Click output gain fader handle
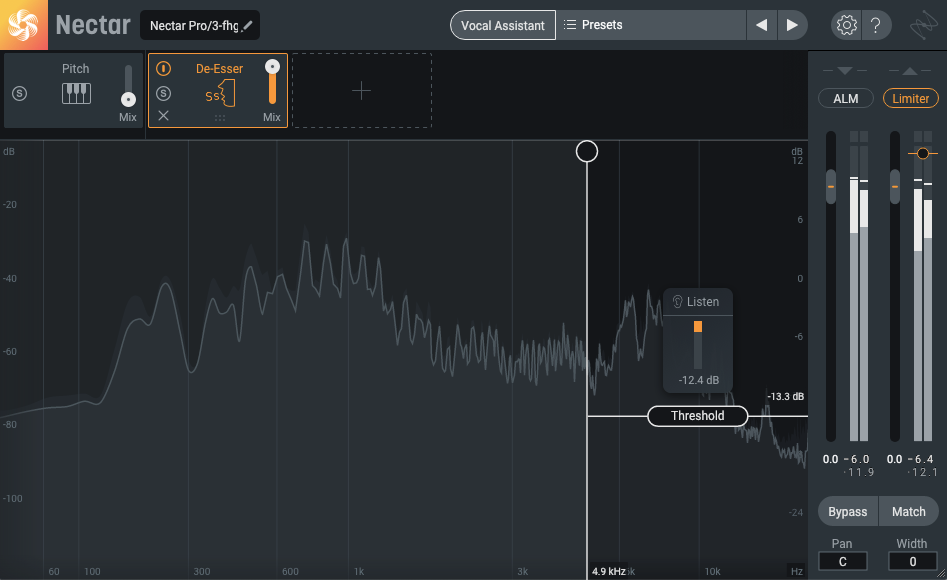 [895, 187]
